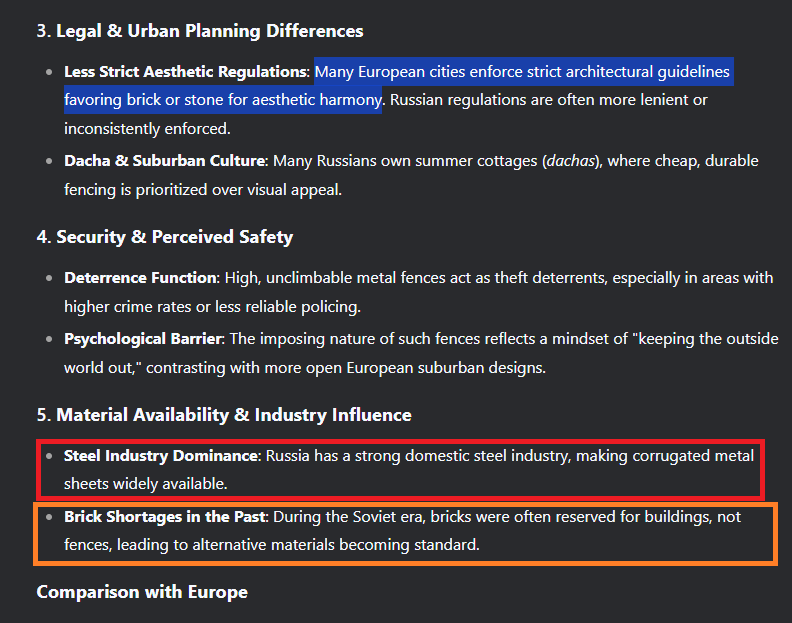Click the heading '3. Legal & Urban Planning Differences'
The image size is (792, 623).
click(x=200, y=31)
